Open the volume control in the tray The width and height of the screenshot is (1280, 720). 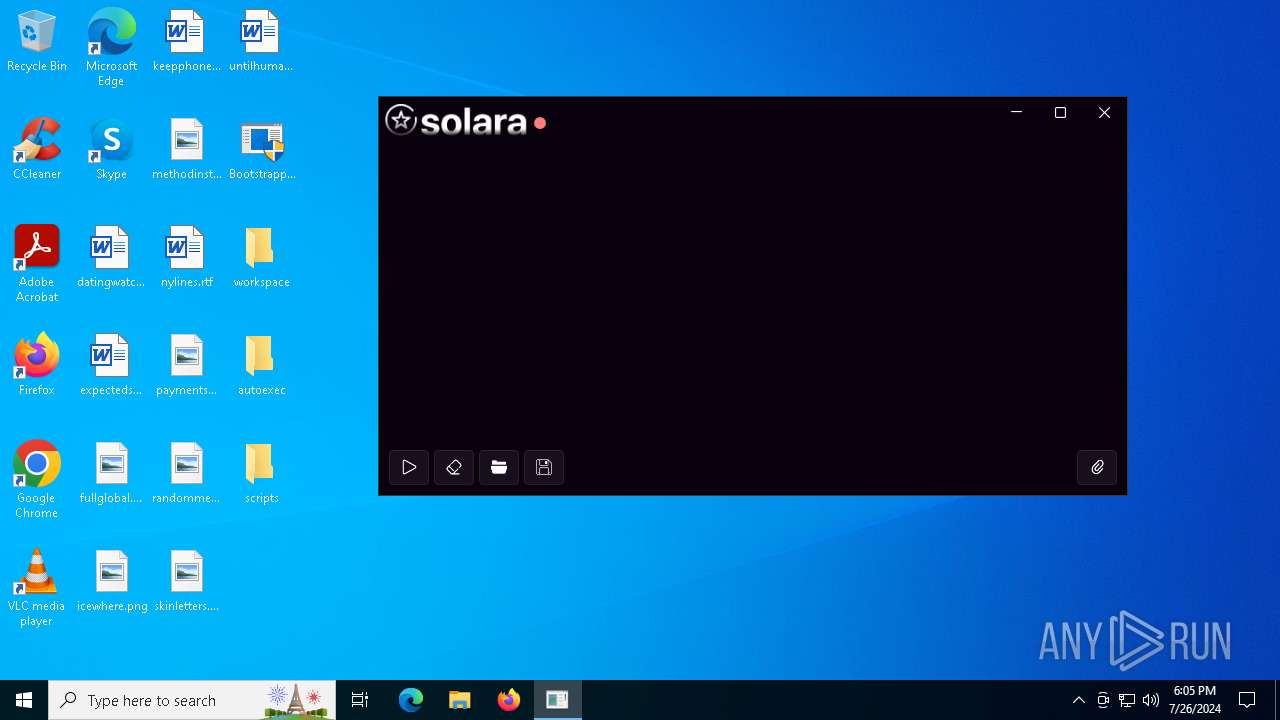(1151, 700)
